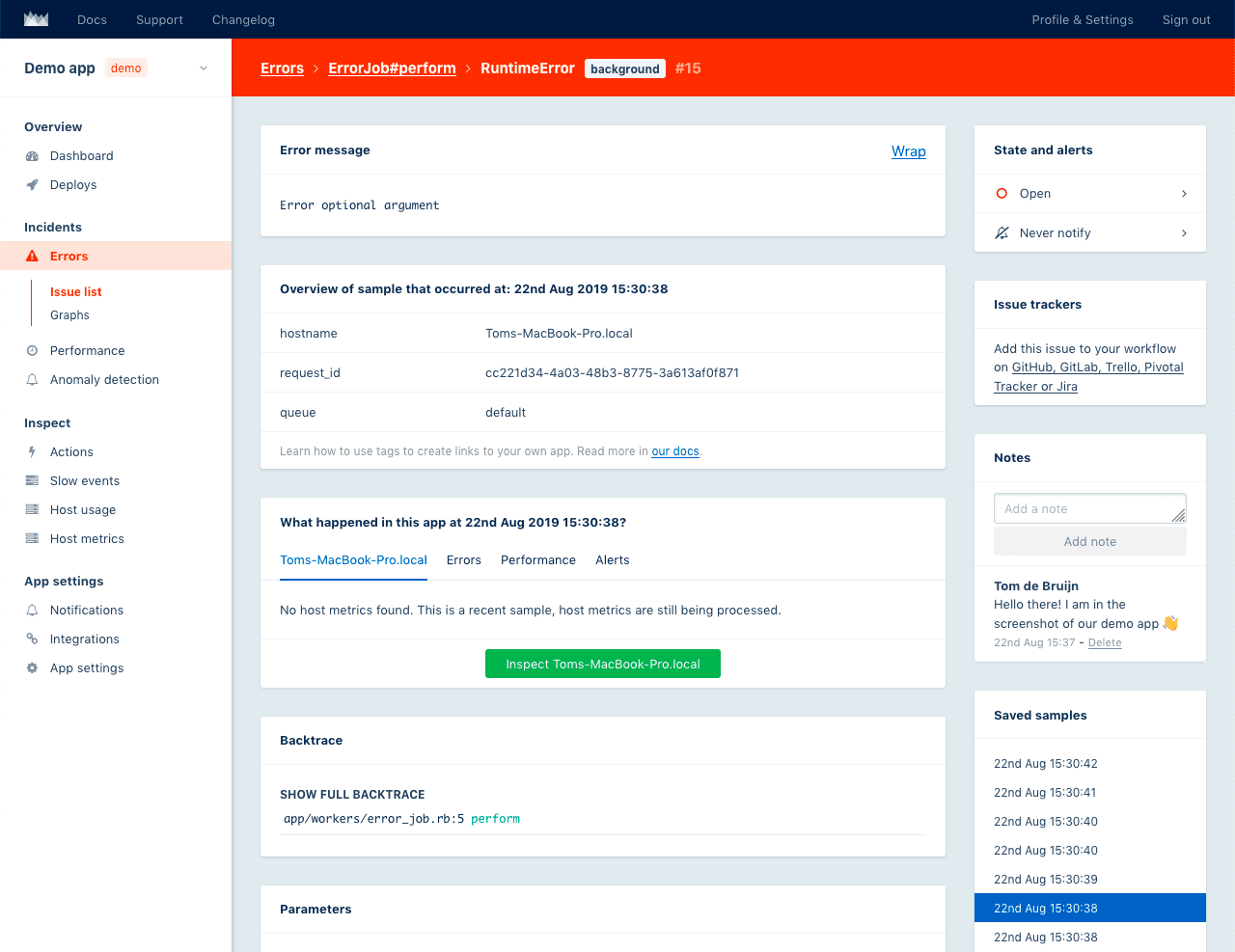Switch to the Errors tab
The image size is (1235, 952).
point(464,560)
